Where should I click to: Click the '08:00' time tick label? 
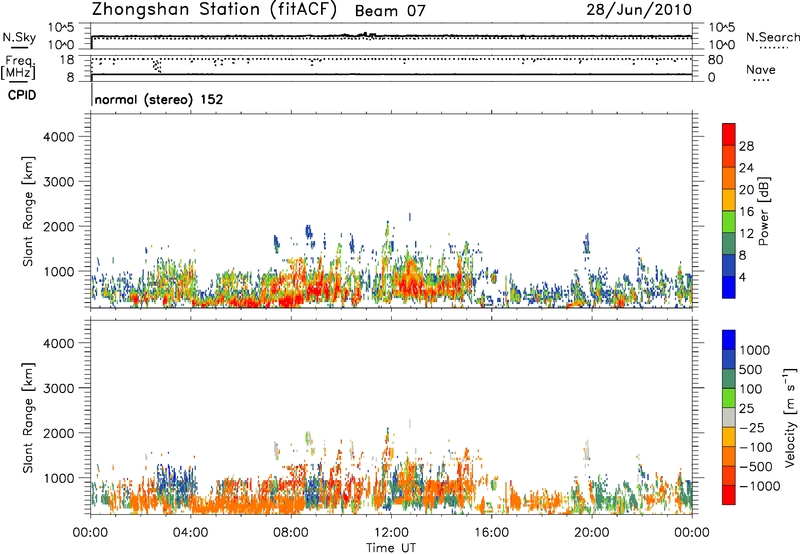coord(291,533)
